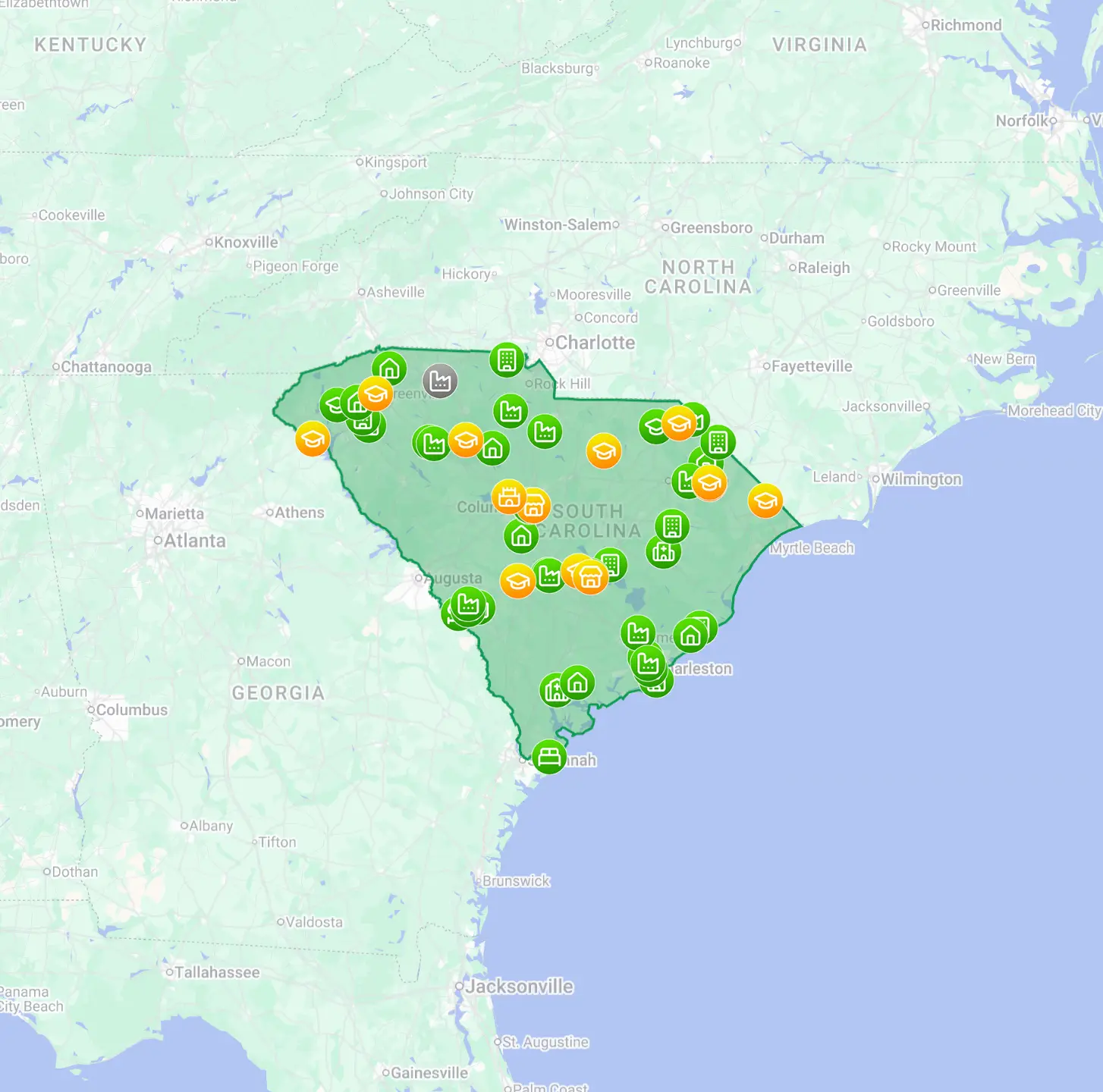Click green office building marker below Charlotte
The height and width of the screenshot is (1092, 1103).
click(x=508, y=359)
